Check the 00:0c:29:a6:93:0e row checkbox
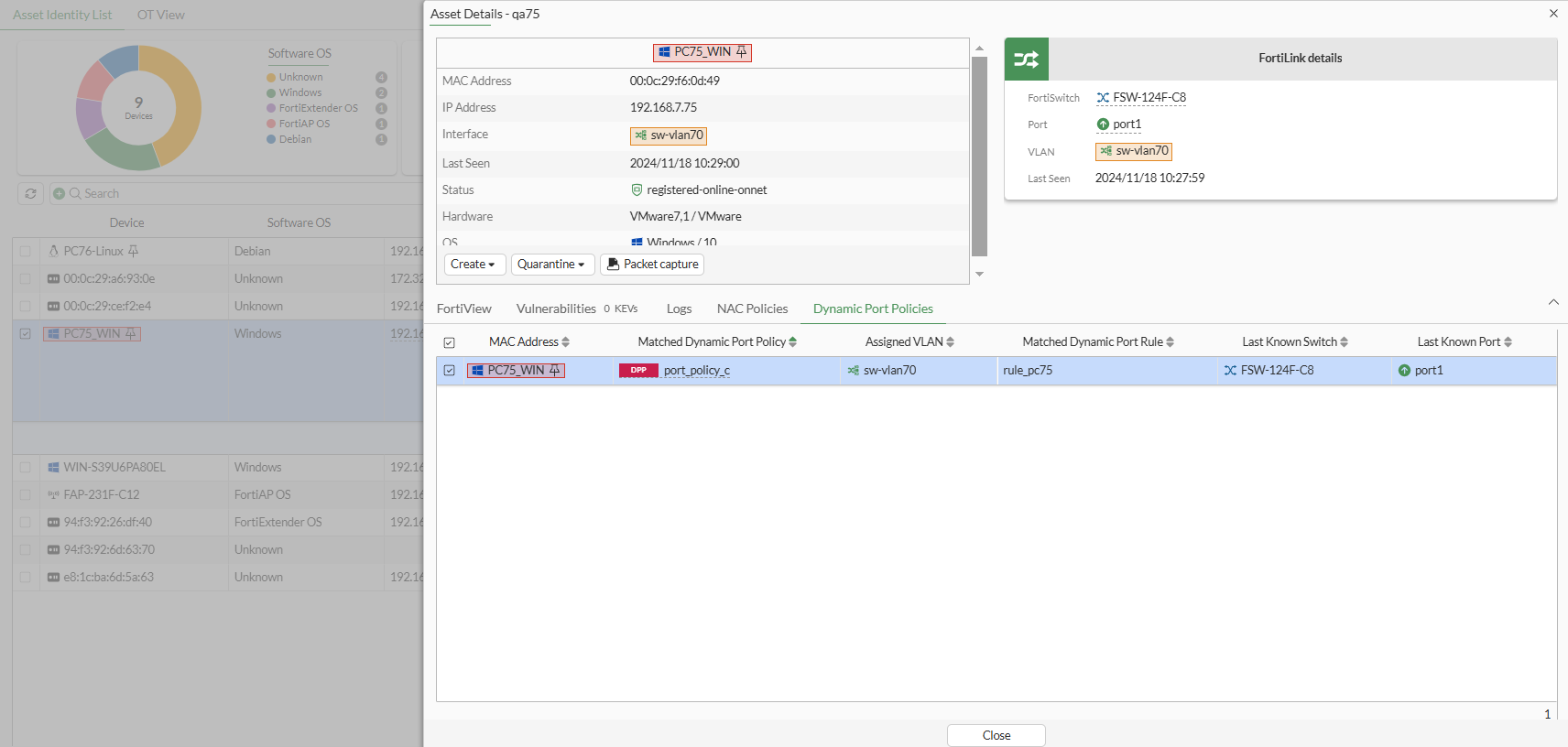Viewport: 1568px width, 747px height. (25, 279)
